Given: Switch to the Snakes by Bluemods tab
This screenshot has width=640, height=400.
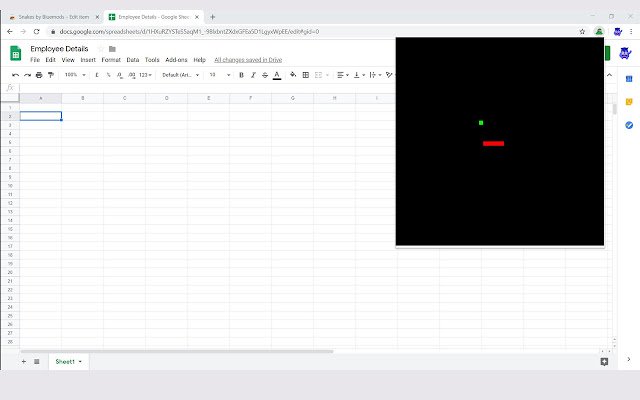Looking at the screenshot, I should click(54, 17).
